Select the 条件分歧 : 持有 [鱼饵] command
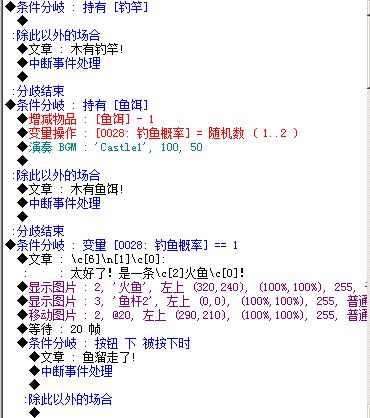 coord(77,105)
